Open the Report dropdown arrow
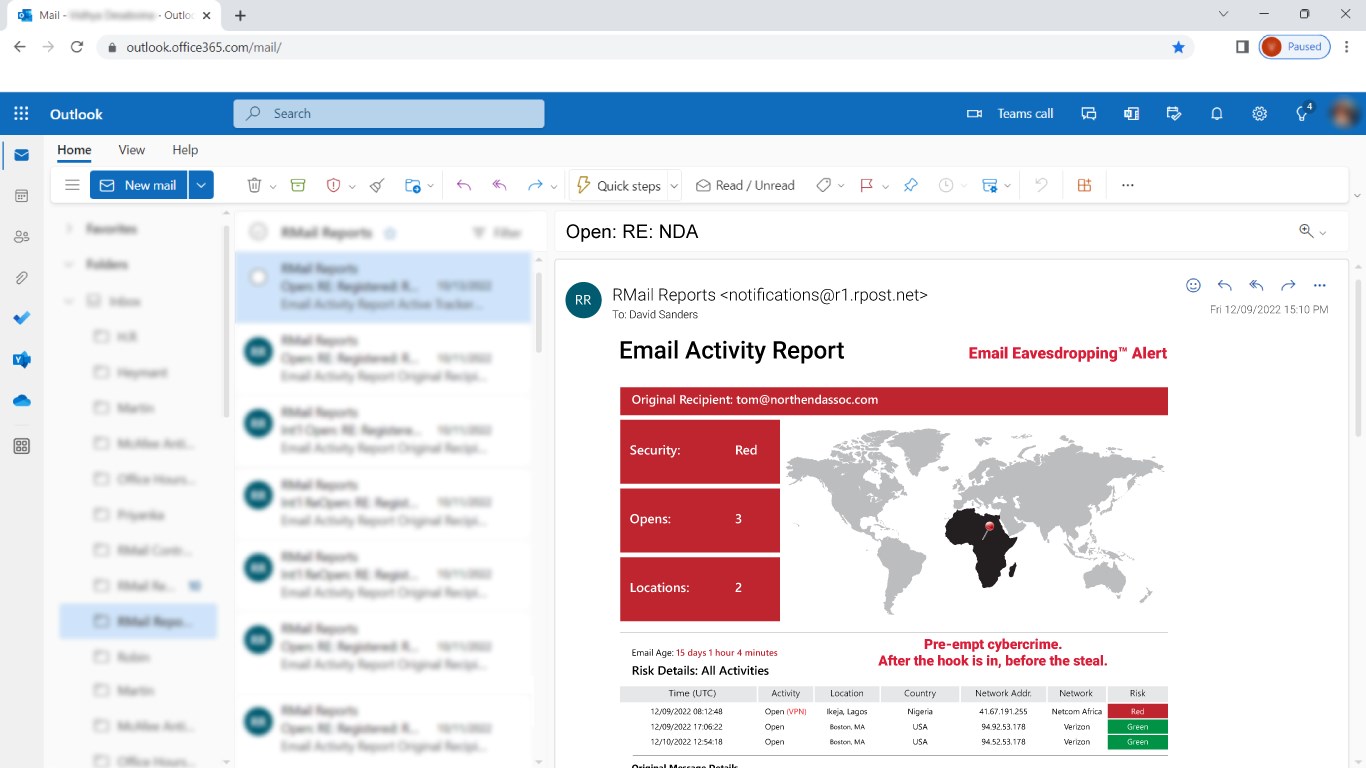The height and width of the screenshot is (768, 1366). 353,186
